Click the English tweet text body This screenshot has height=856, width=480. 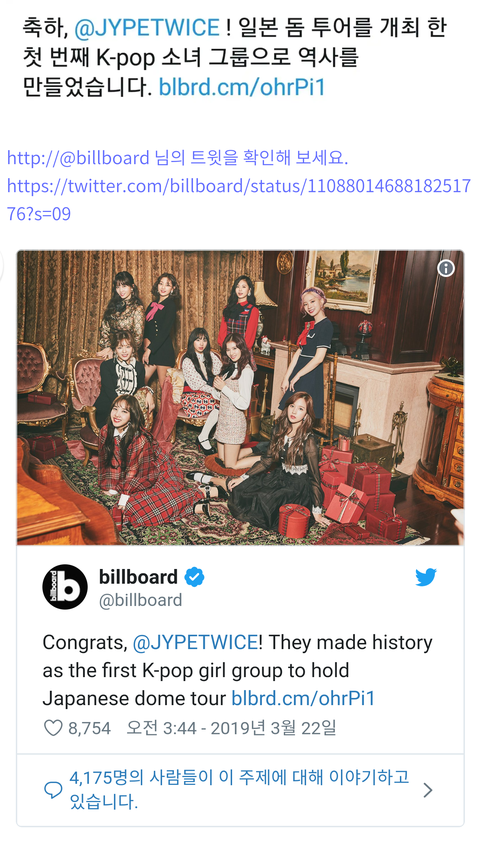point(238,671)
